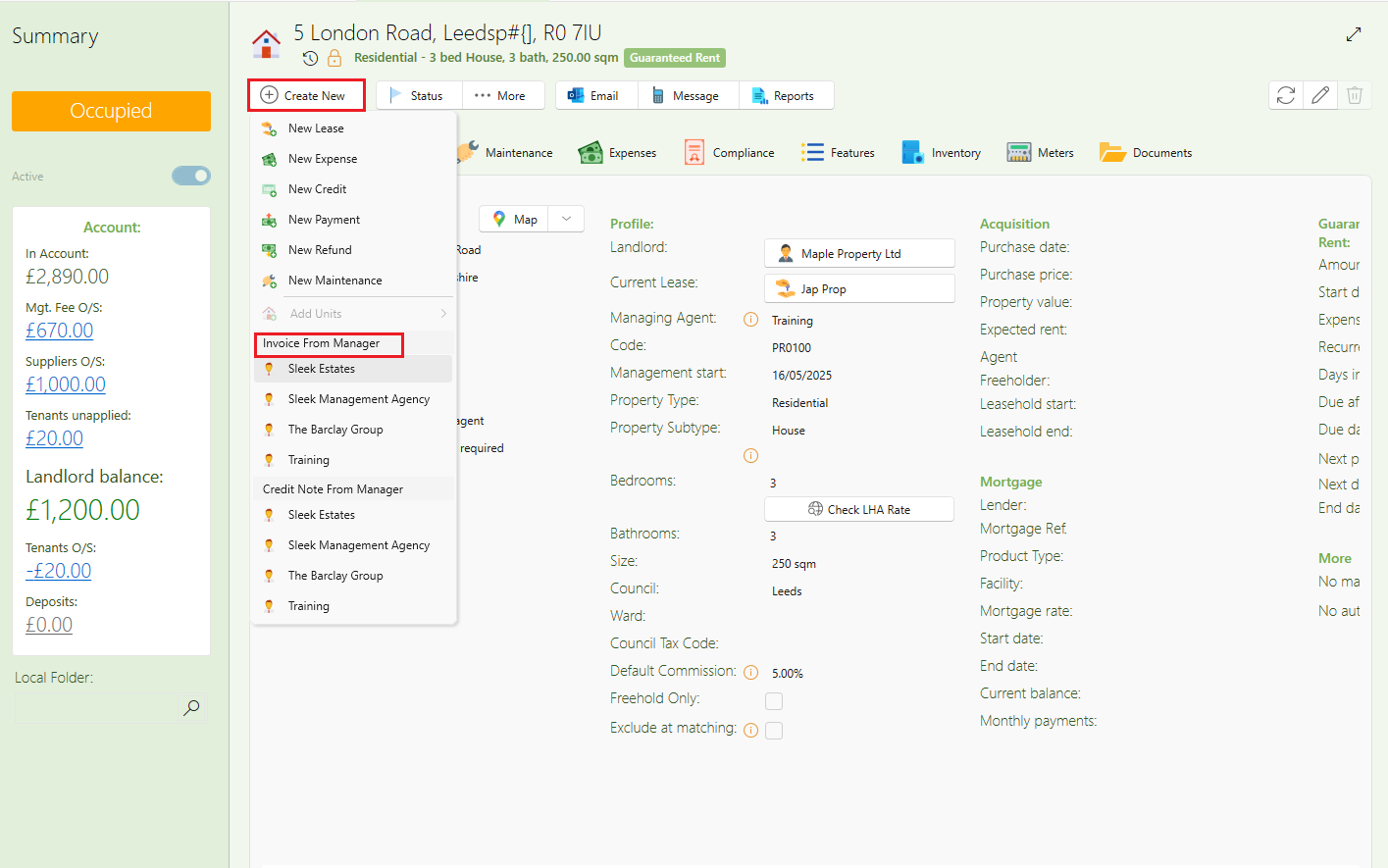
Task: Click the PR0100 code value
Action: (x=792, y=348)
